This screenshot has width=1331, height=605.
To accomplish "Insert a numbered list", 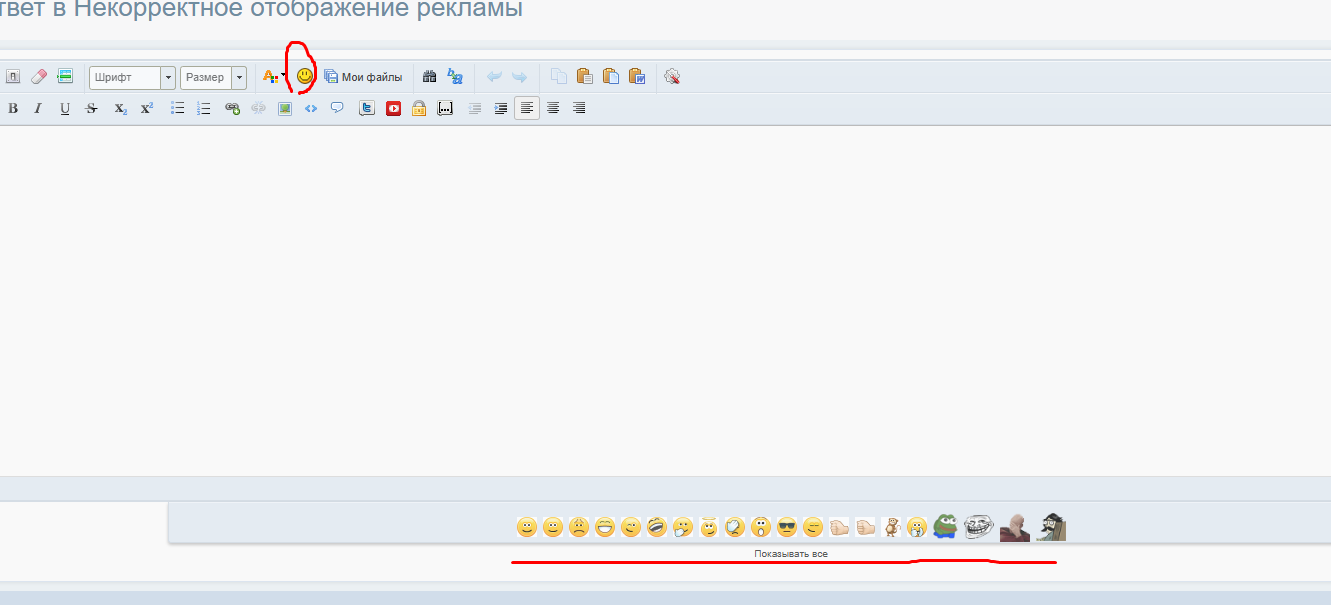I will click(204, 108).
